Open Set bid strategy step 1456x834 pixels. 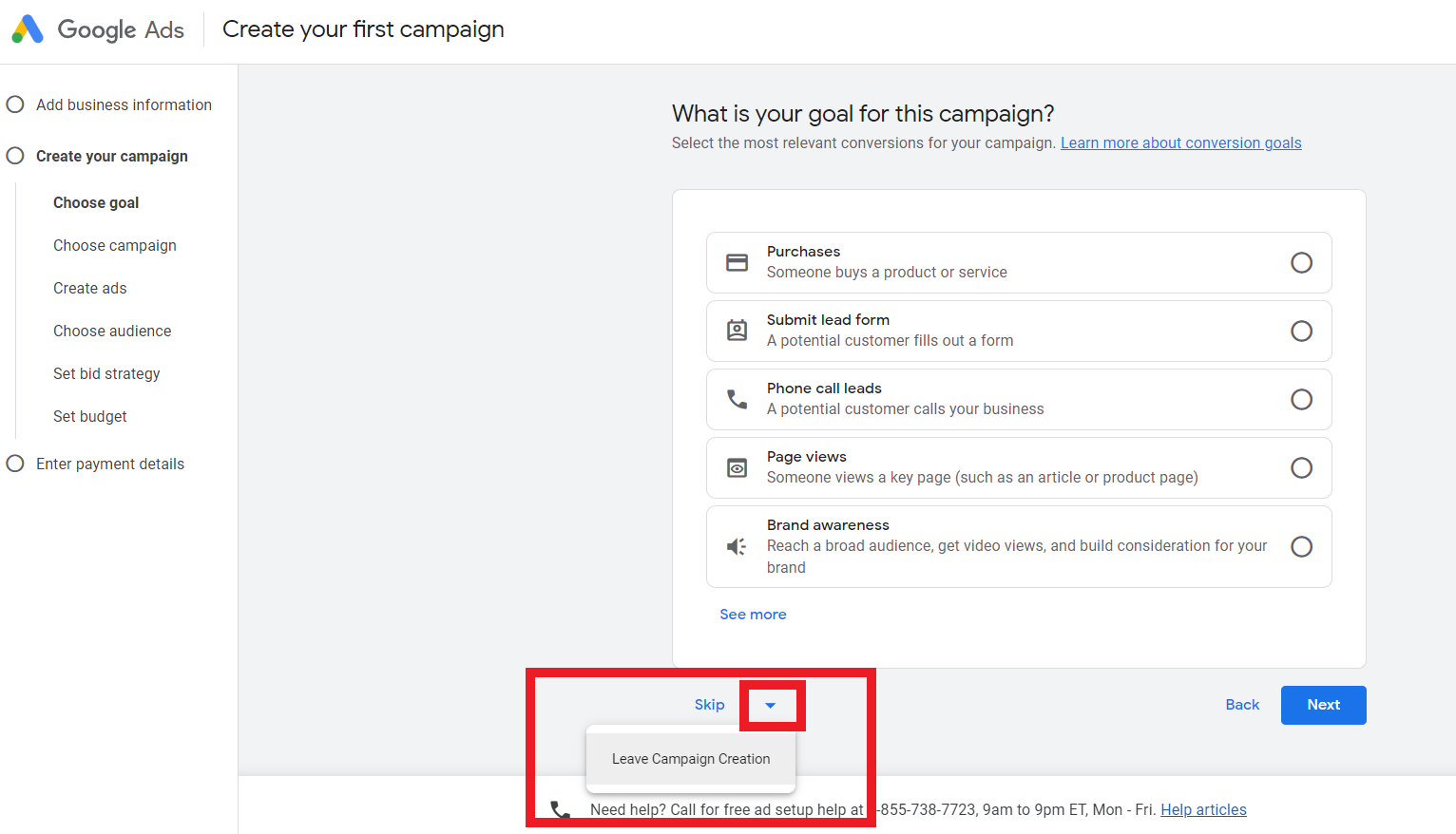(106, 373)
